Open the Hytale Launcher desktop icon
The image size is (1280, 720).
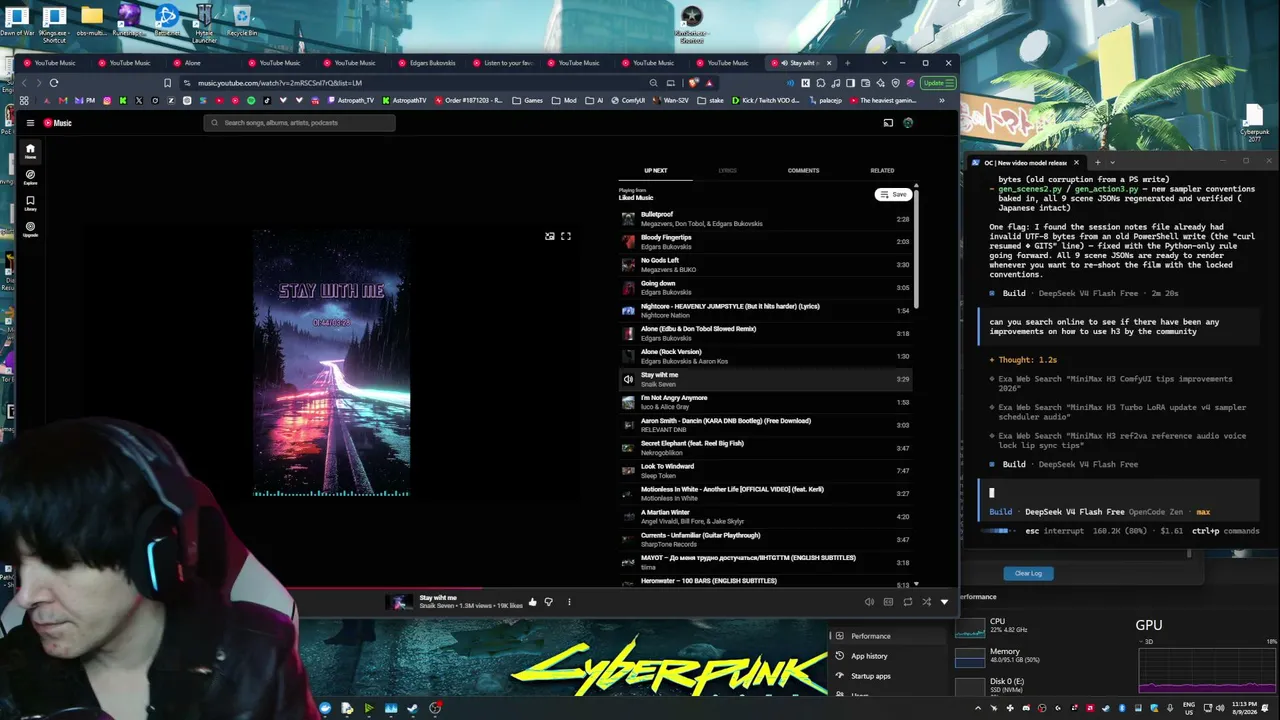(204, 23)
